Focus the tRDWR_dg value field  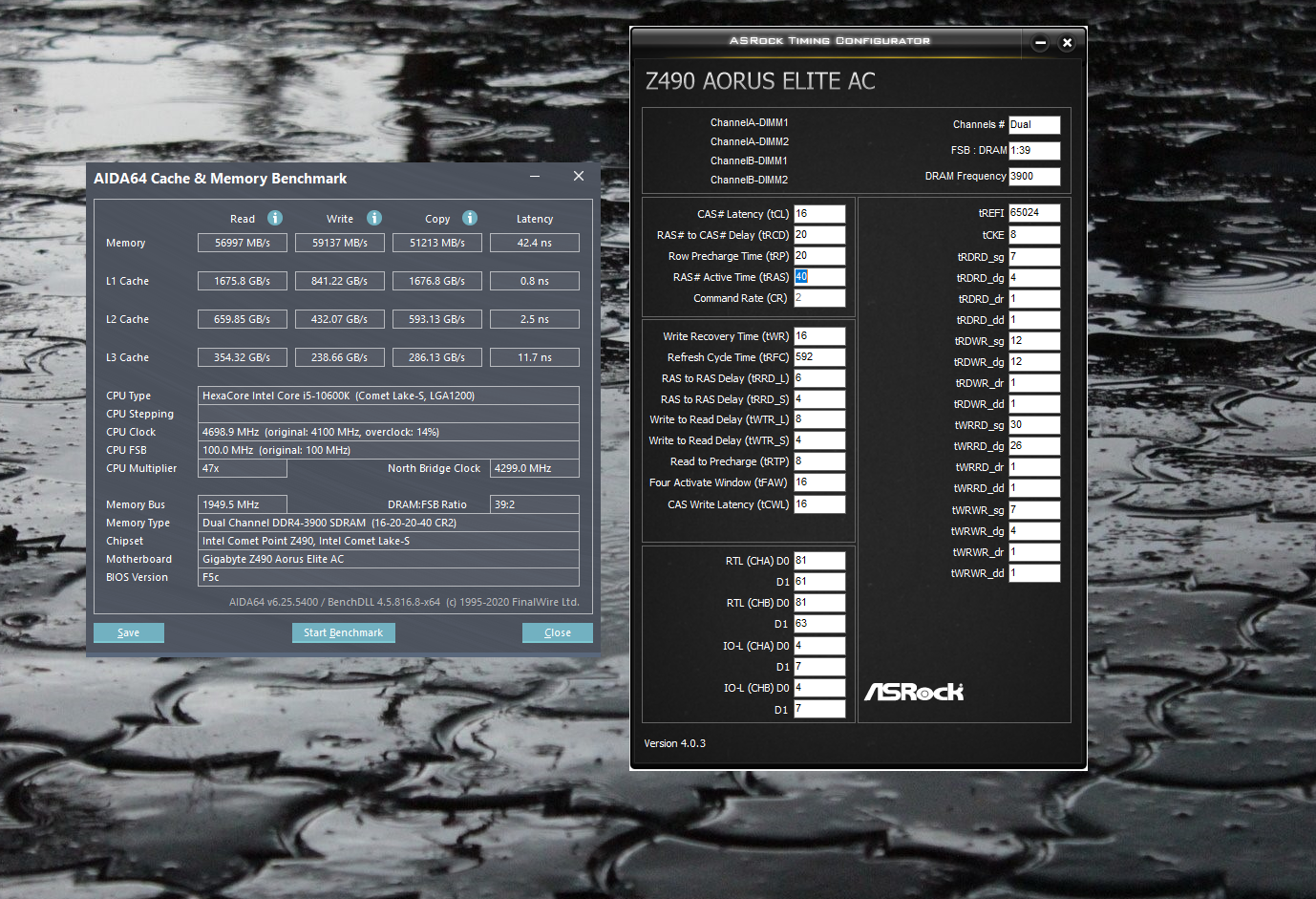coord(1034,362)
